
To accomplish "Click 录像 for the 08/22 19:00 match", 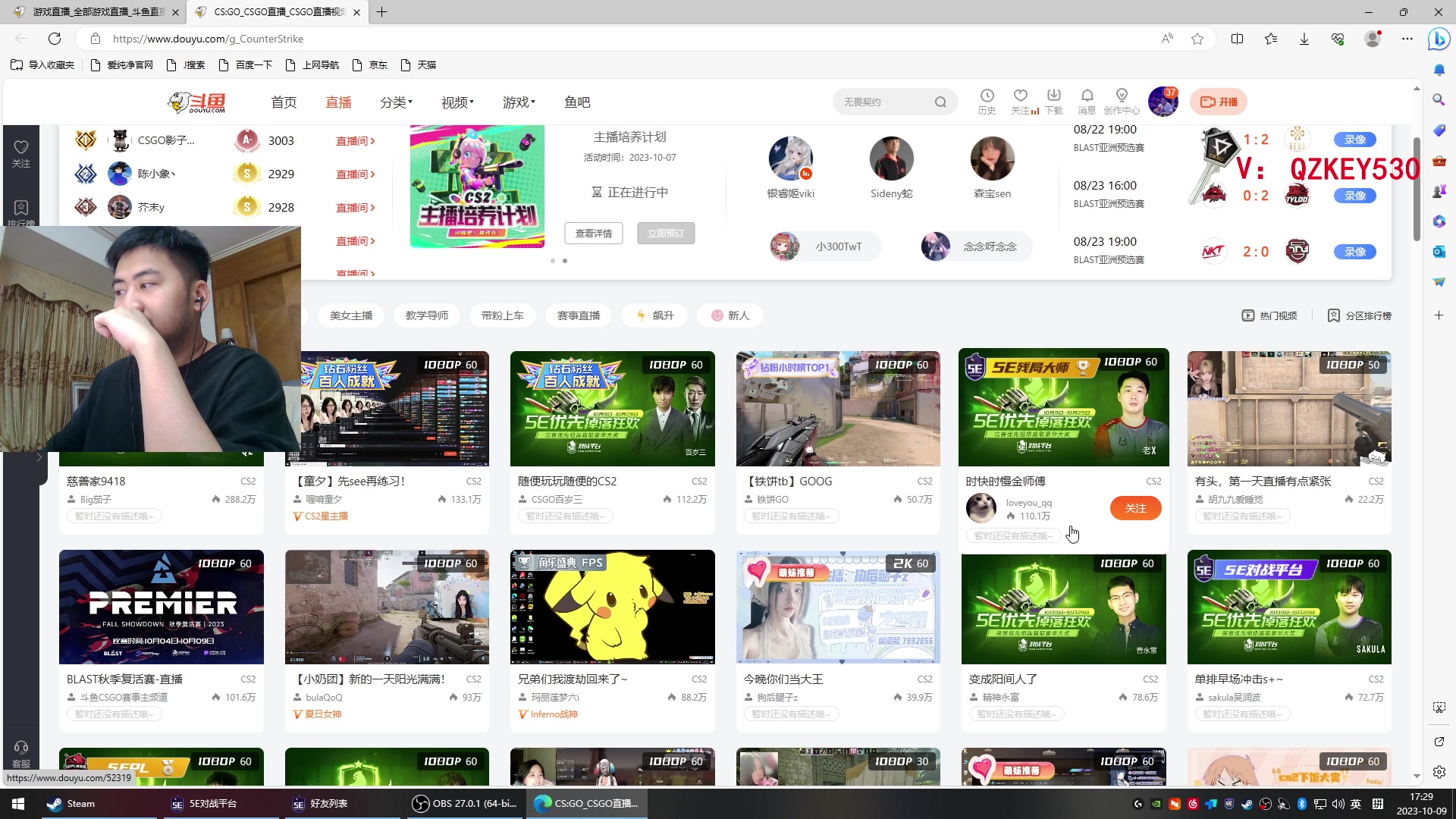I will coord(1355,140).
